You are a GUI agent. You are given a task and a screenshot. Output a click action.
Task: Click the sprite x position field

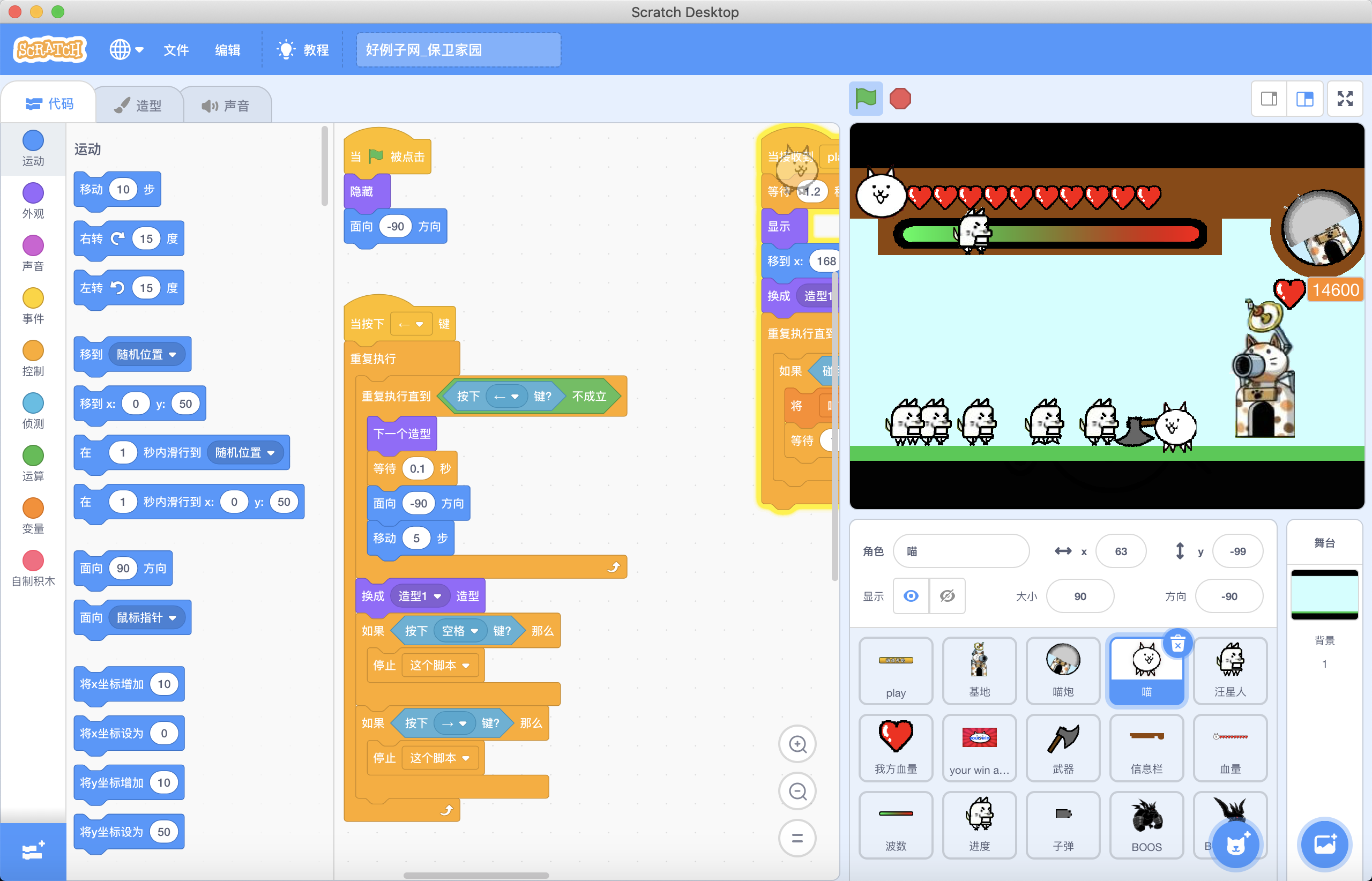click(1120, 551)
